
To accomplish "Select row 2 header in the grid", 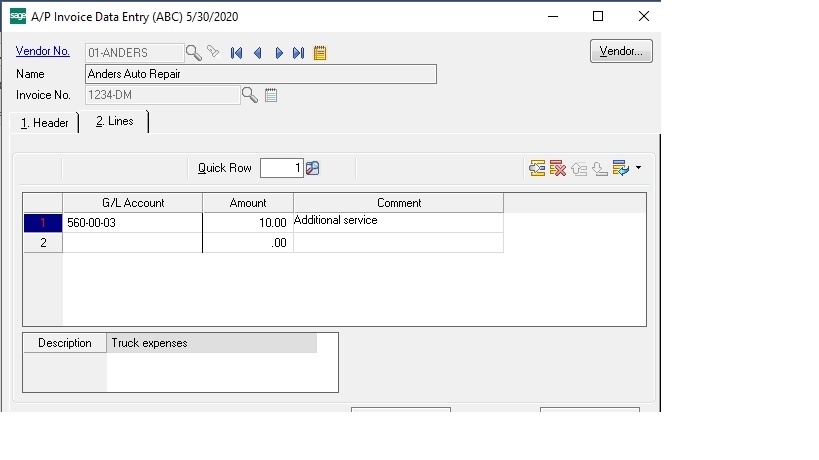I will click(43, 243).
